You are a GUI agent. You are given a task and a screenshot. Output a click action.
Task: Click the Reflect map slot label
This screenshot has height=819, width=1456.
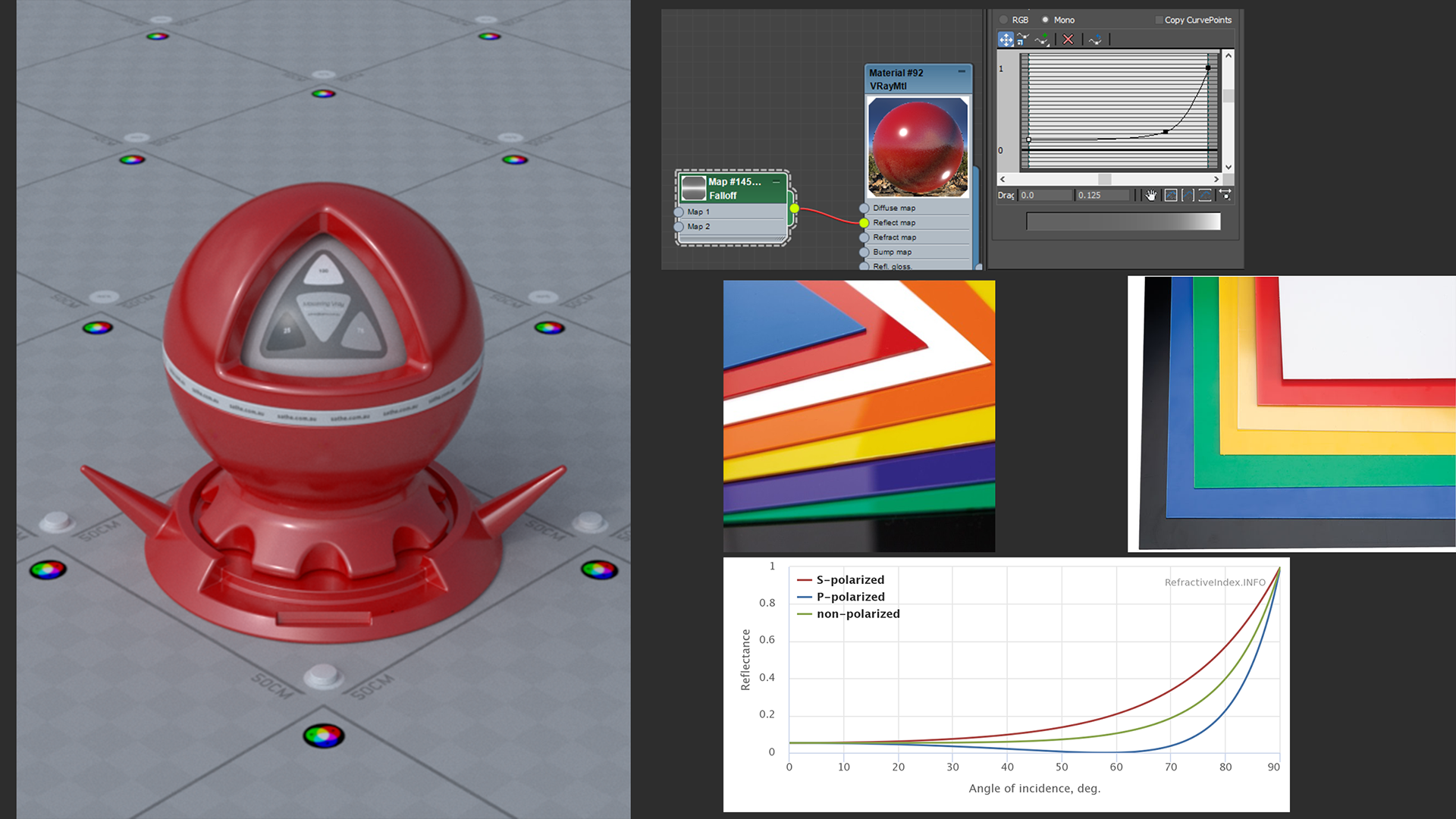(x=894, y=223)
